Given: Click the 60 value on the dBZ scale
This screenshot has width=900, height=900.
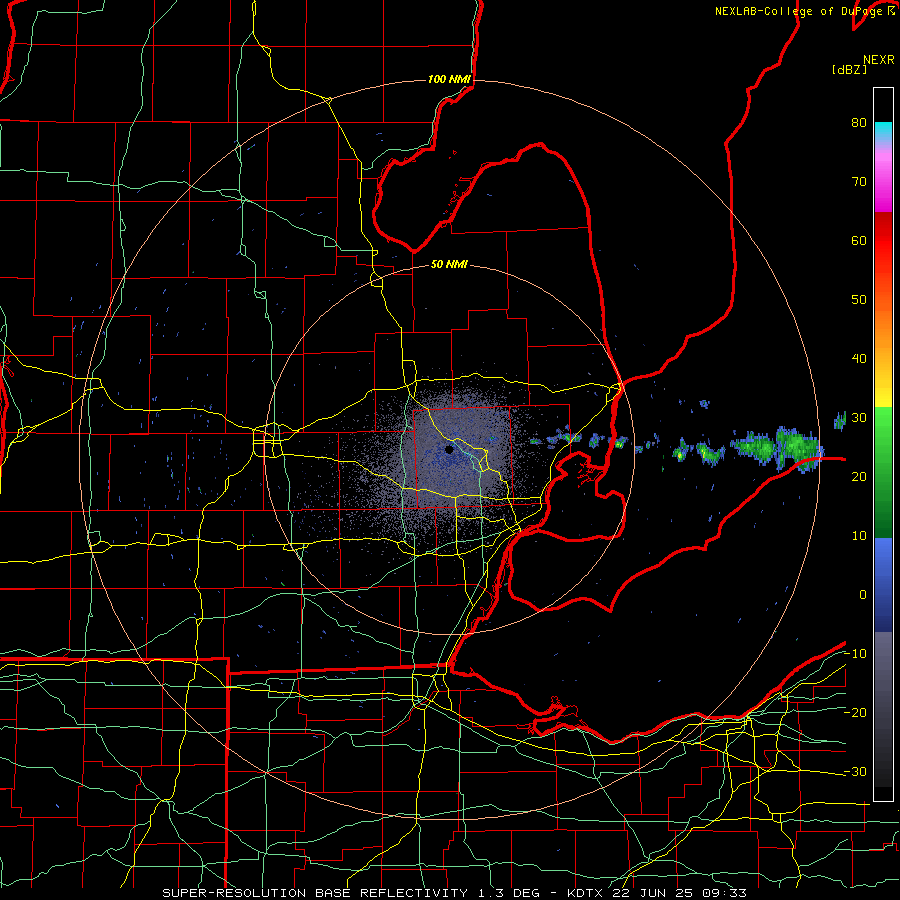Looking at the screenshot, I should click(x=859, y=240).
